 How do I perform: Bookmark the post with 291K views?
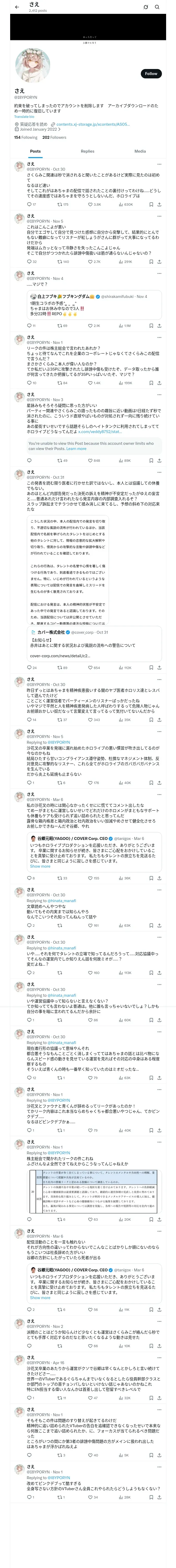[x=151, y=262]
